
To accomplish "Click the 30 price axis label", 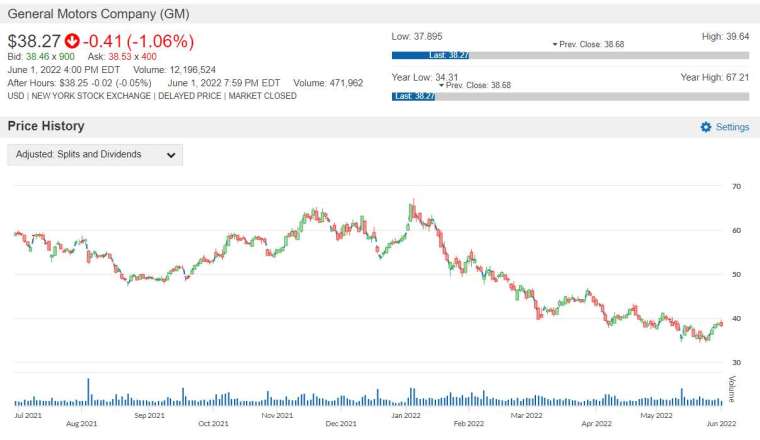I will point(736,362).
